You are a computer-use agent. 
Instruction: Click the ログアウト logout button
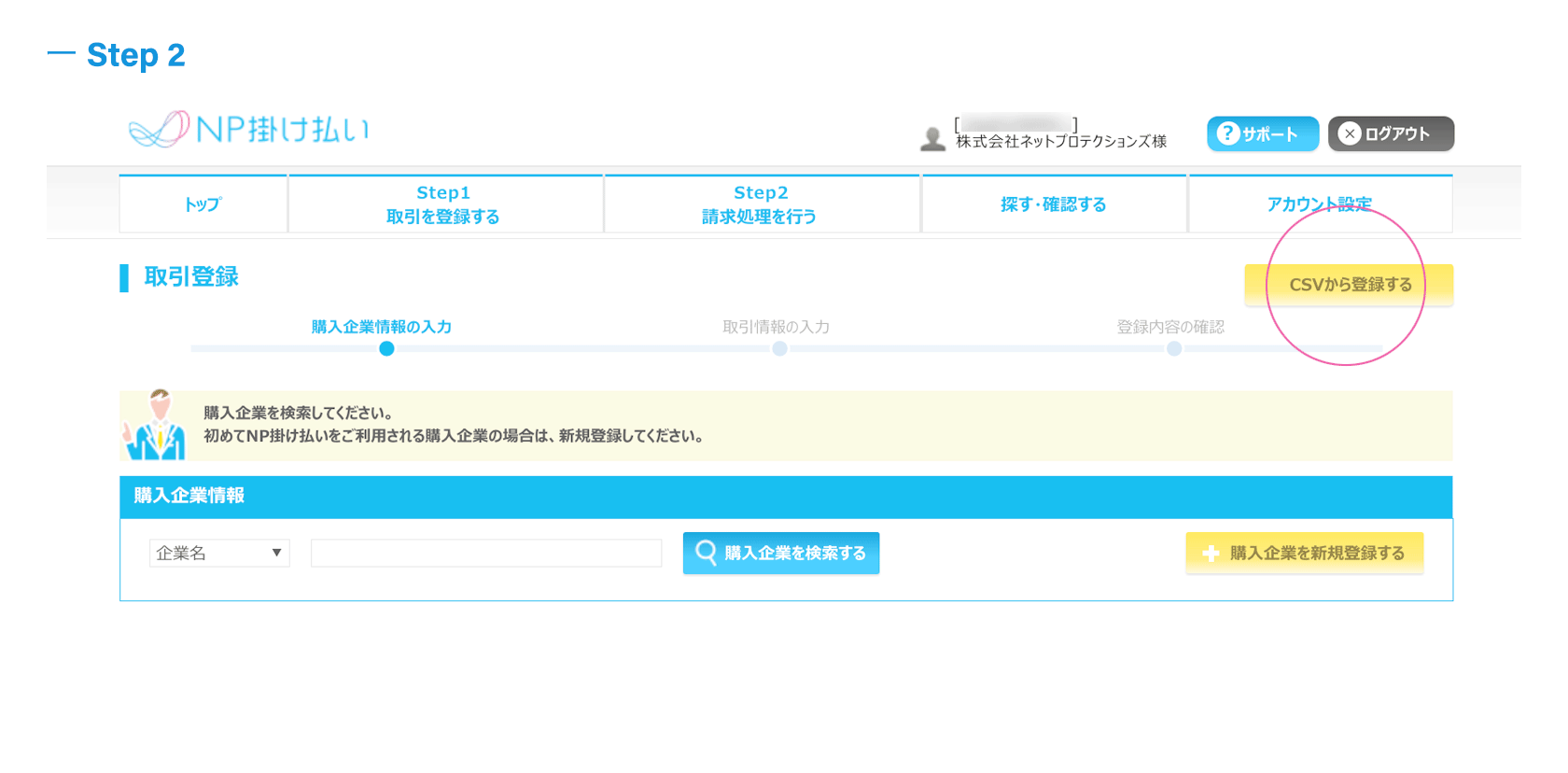tap(1391, 134)
